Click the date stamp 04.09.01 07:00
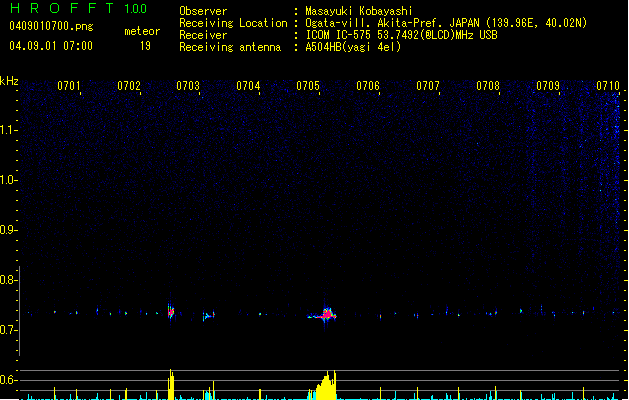 coord(51,46)
